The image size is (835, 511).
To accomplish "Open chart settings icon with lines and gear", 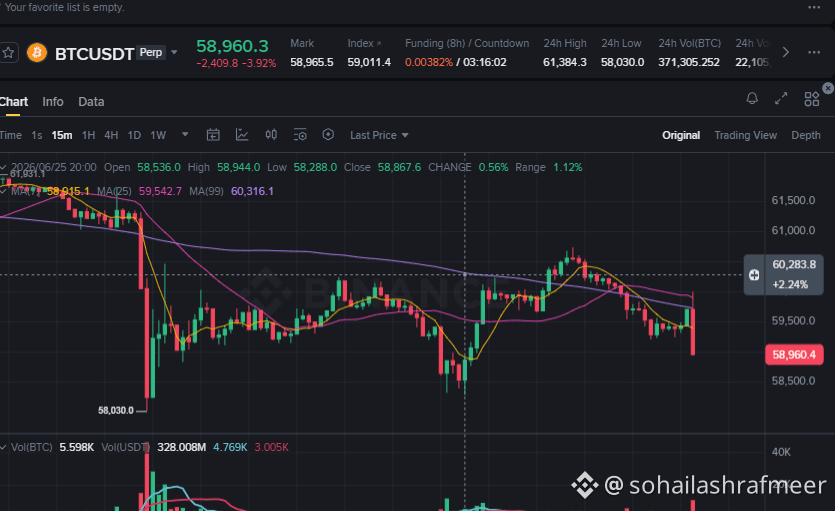I will [x=300, y=135].
